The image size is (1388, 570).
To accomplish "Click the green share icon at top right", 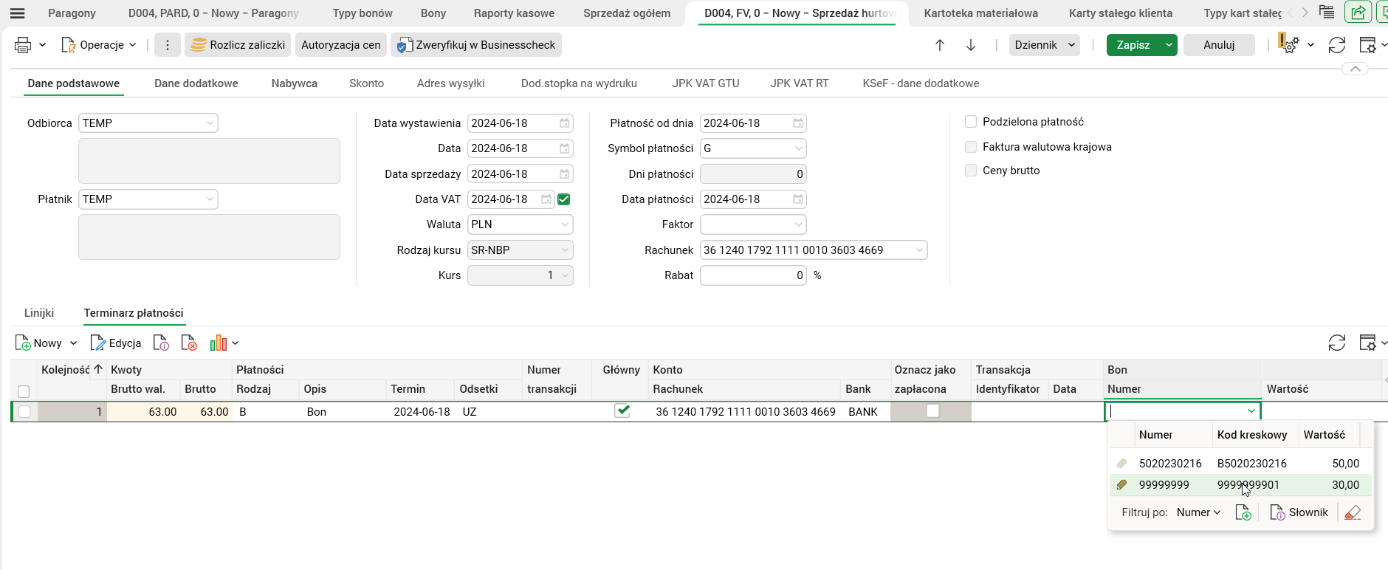I will point(1358,12).
